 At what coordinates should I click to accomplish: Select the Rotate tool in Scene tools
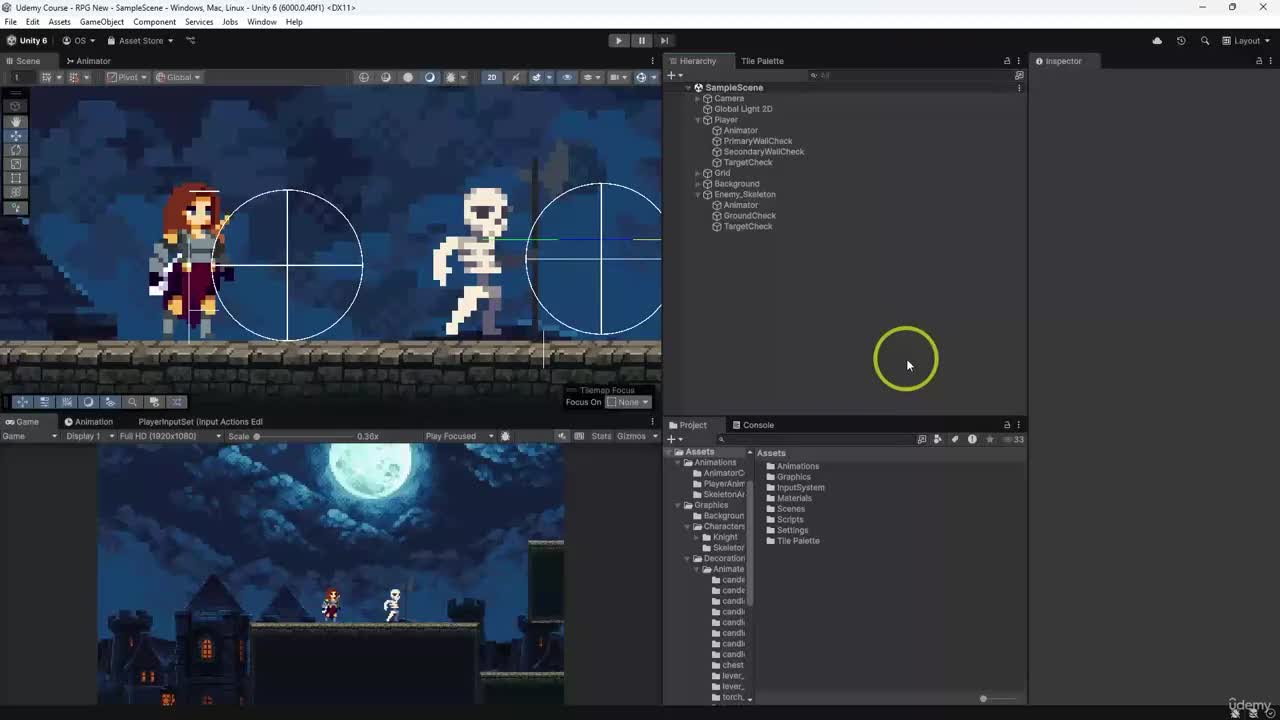point(16,150)
